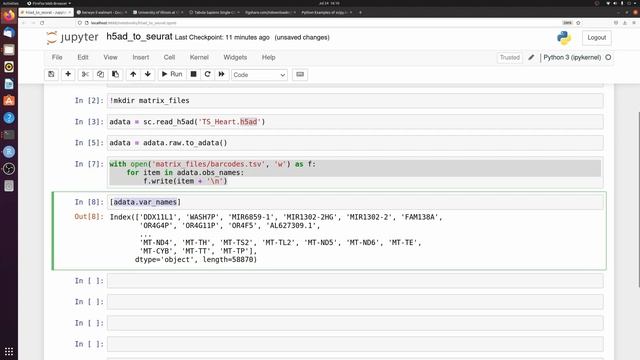This screenshot has width=640, height=360.
Task: Rename the notebook via the h5ad_to_seurat title
Action: point(139,37)
